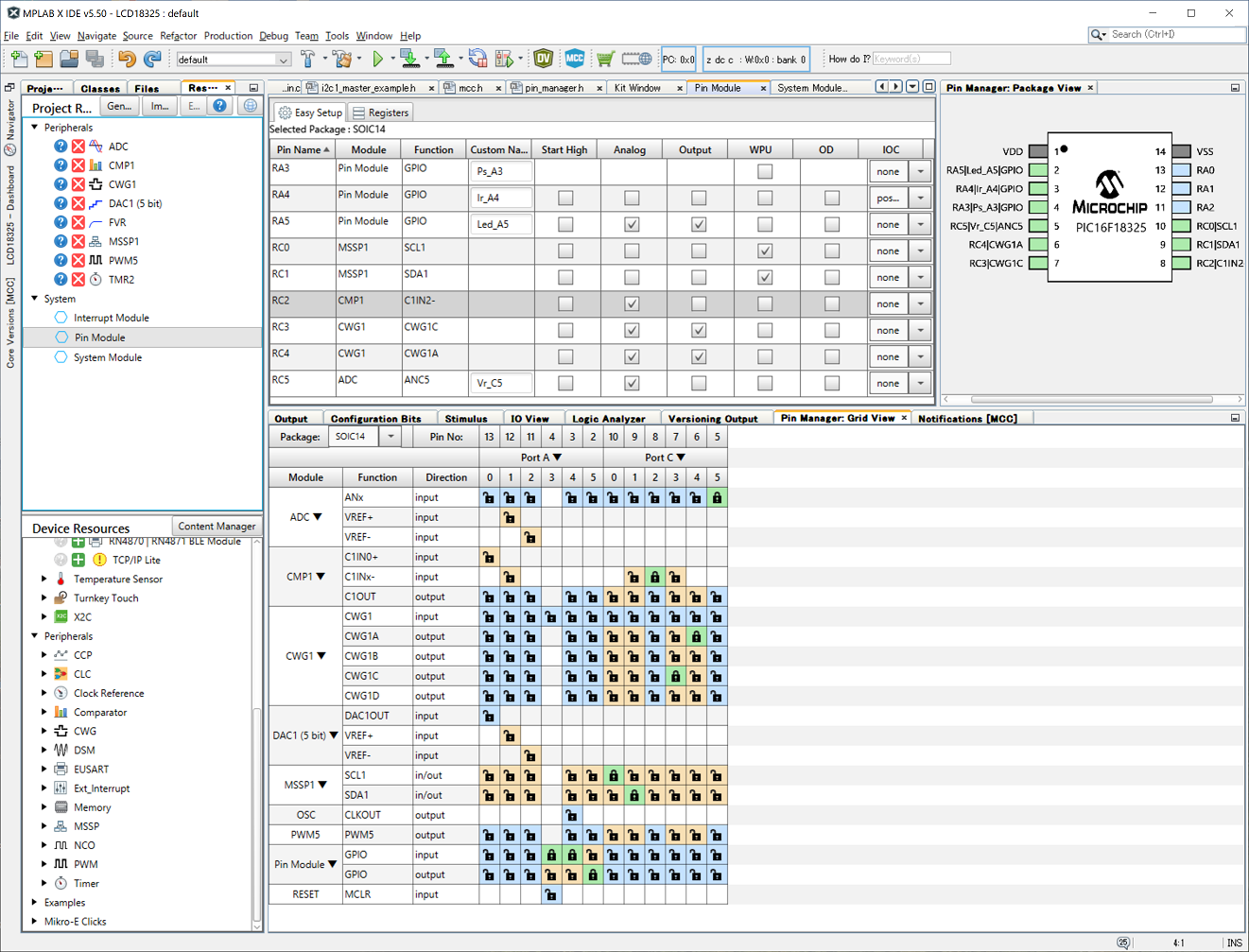
Task: Expand the Comparator node in Device Resources
Action: [x=43, y=713]
